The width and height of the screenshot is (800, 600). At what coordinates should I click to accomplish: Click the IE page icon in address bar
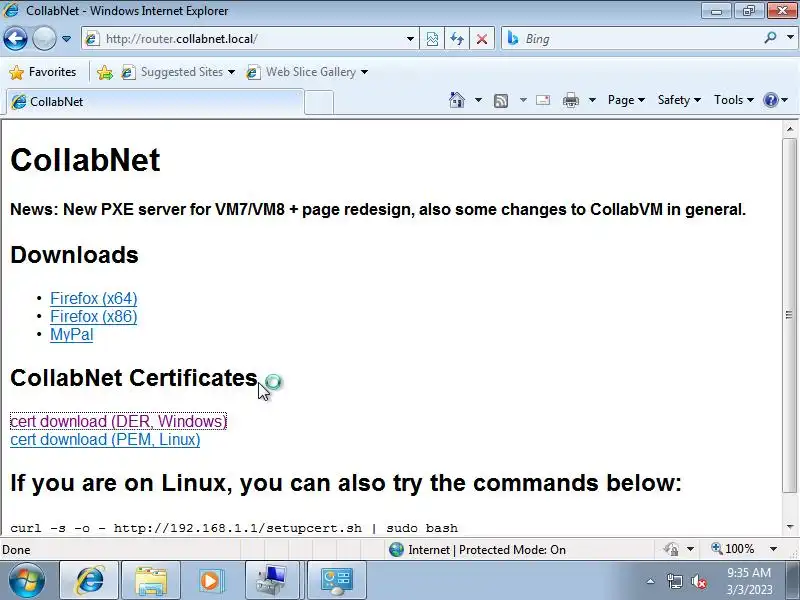[x=92, y=39]
